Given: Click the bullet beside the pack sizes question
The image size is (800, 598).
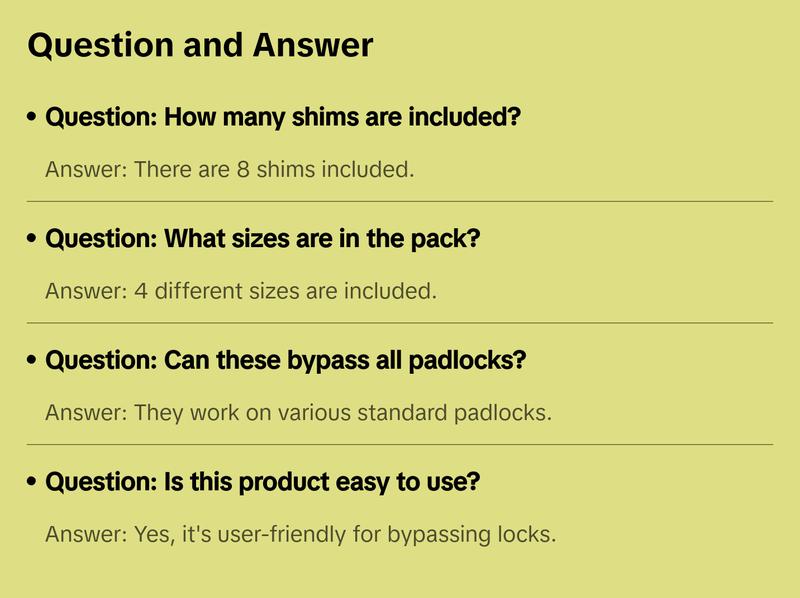Looking at the screenshot, I should (33, 240).
